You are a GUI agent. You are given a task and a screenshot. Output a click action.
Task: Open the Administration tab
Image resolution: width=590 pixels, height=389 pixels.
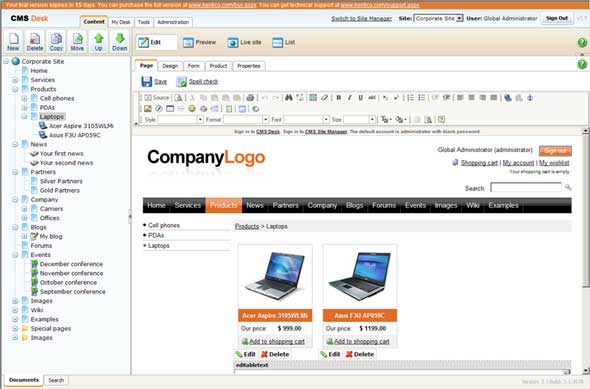point(173,22)
